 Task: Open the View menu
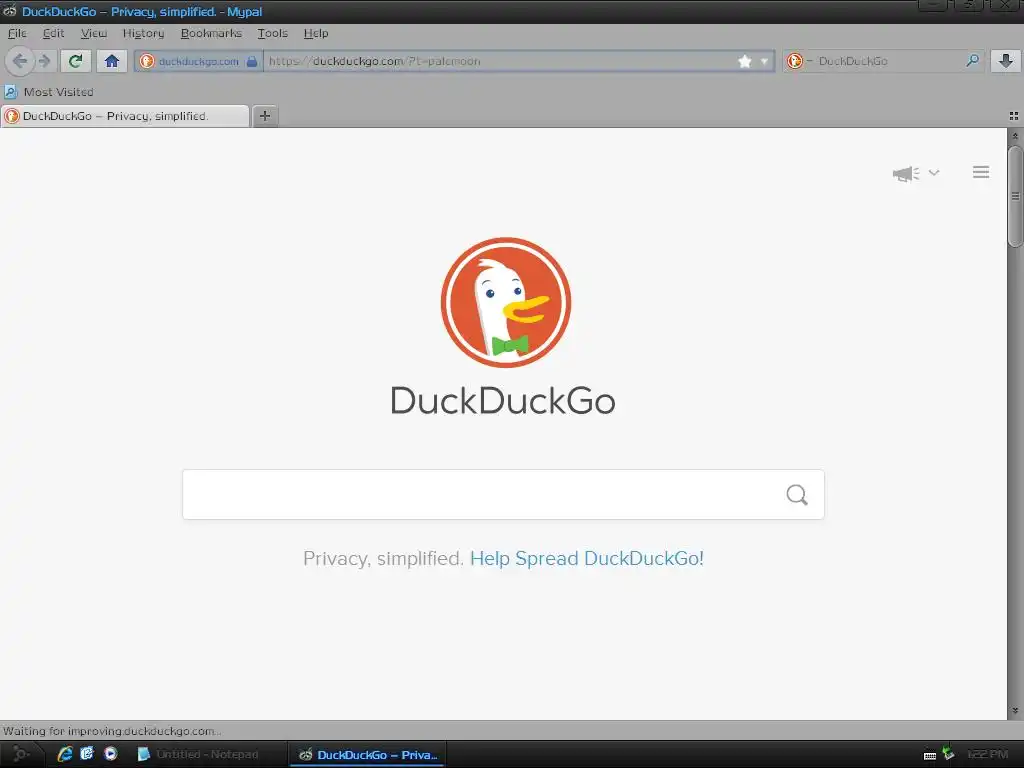point(93,33)
